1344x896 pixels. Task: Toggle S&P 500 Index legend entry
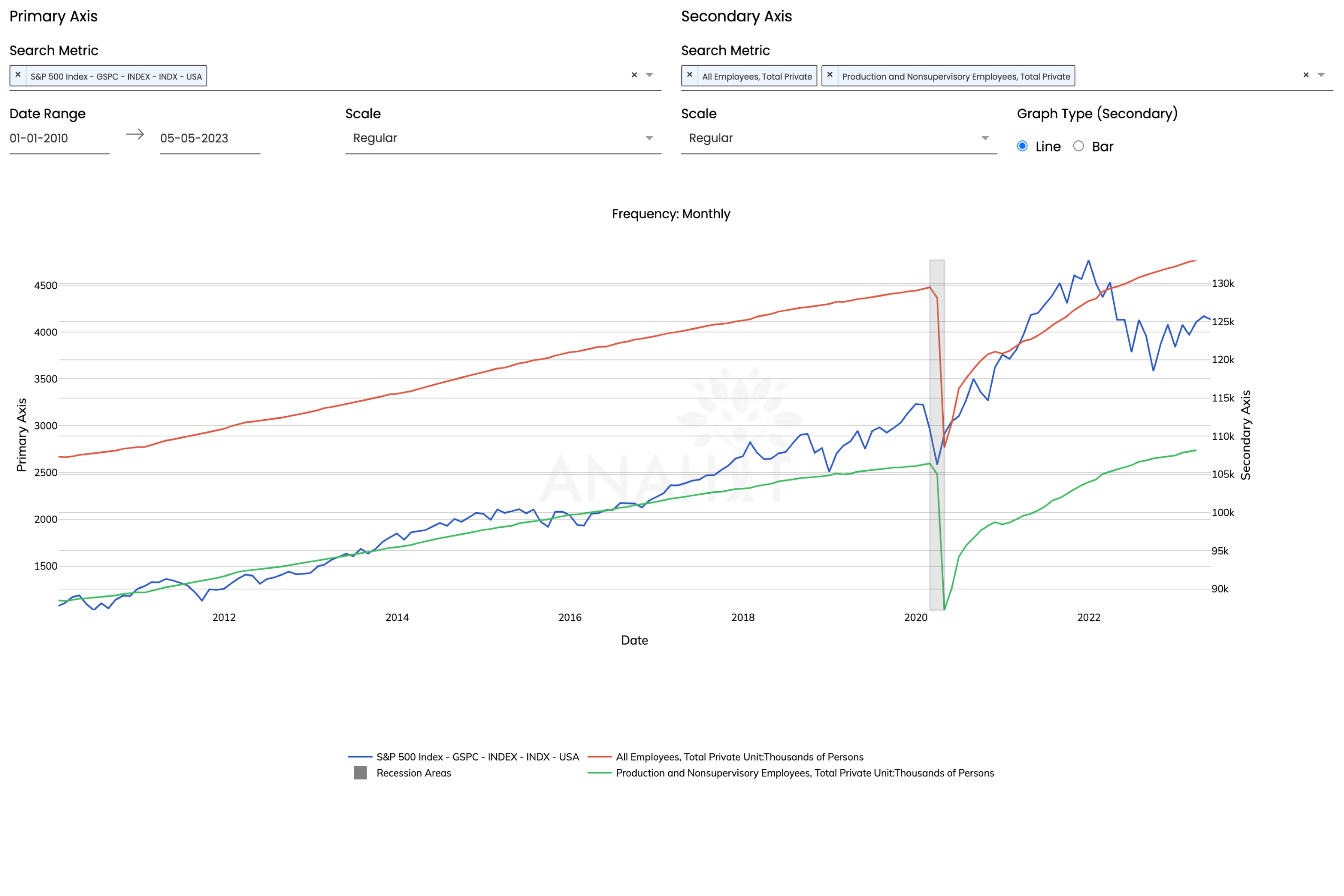(477, 757)
